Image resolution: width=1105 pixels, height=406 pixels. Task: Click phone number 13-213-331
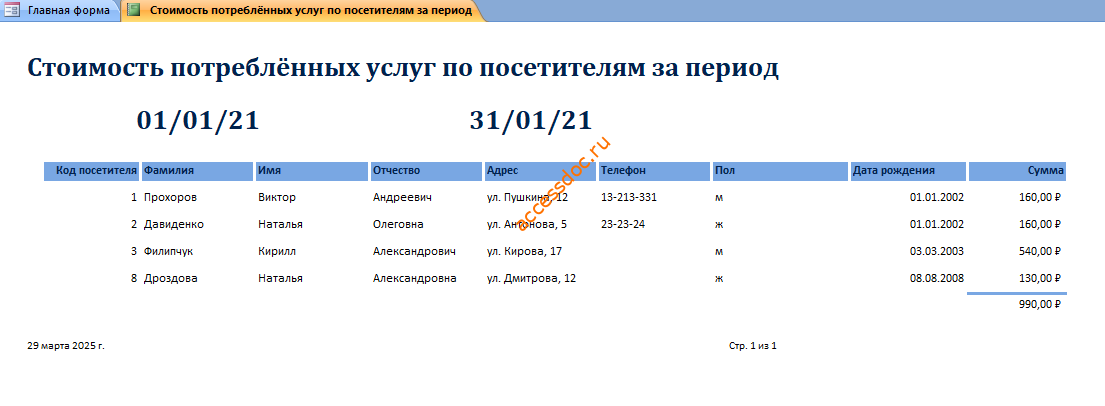(629, 197)
